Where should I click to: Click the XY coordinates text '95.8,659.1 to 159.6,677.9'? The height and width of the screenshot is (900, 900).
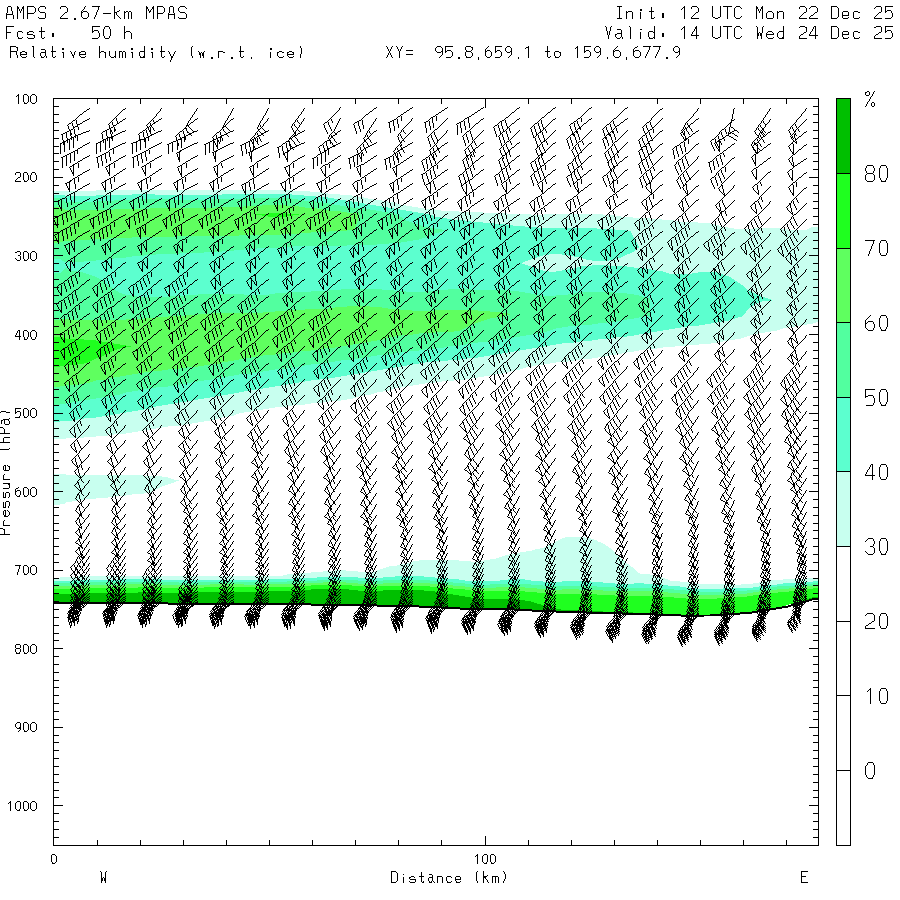tap(557, 53)
